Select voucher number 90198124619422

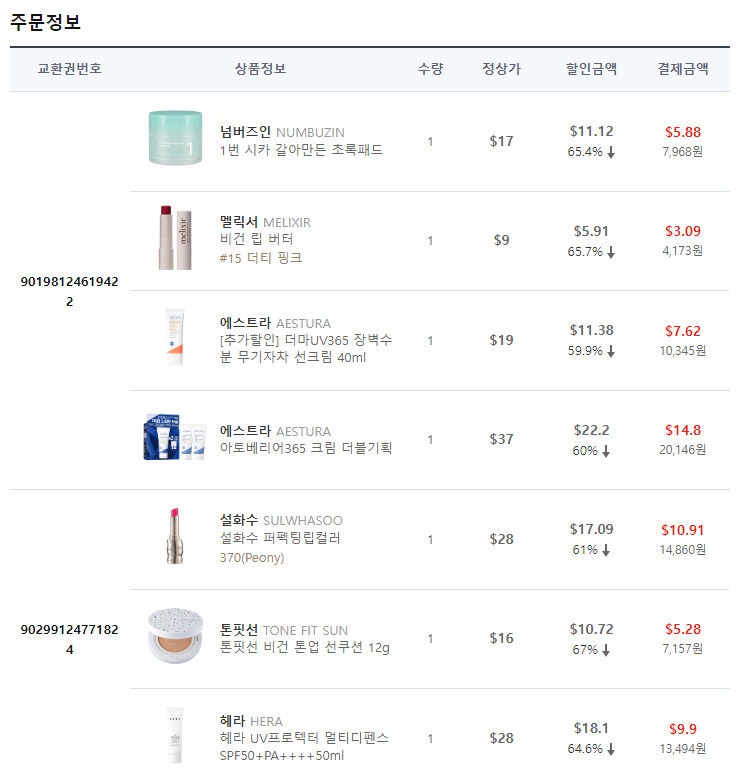tap(69, 291)
